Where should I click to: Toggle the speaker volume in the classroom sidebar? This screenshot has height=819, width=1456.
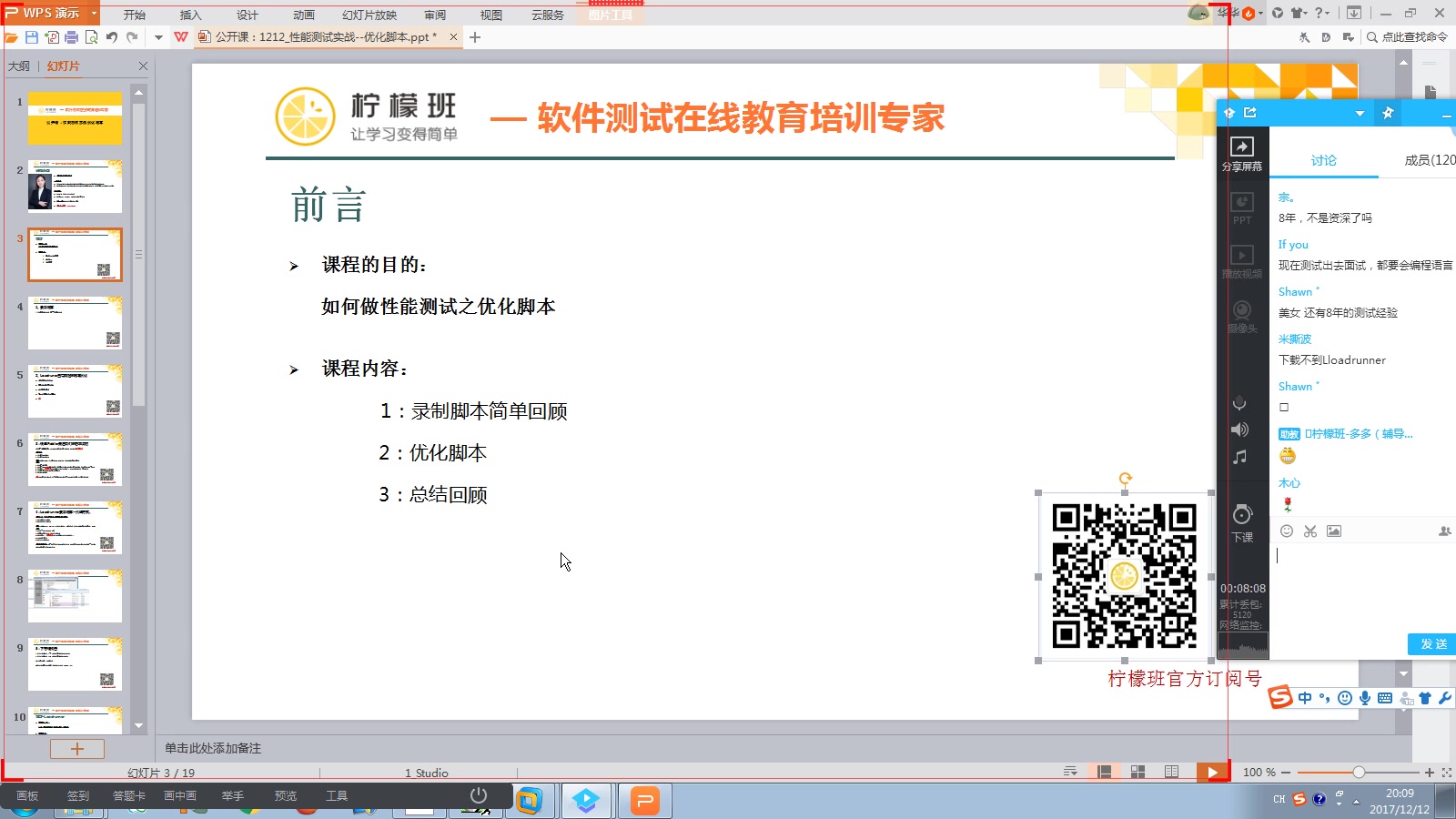coord(1239,430)
